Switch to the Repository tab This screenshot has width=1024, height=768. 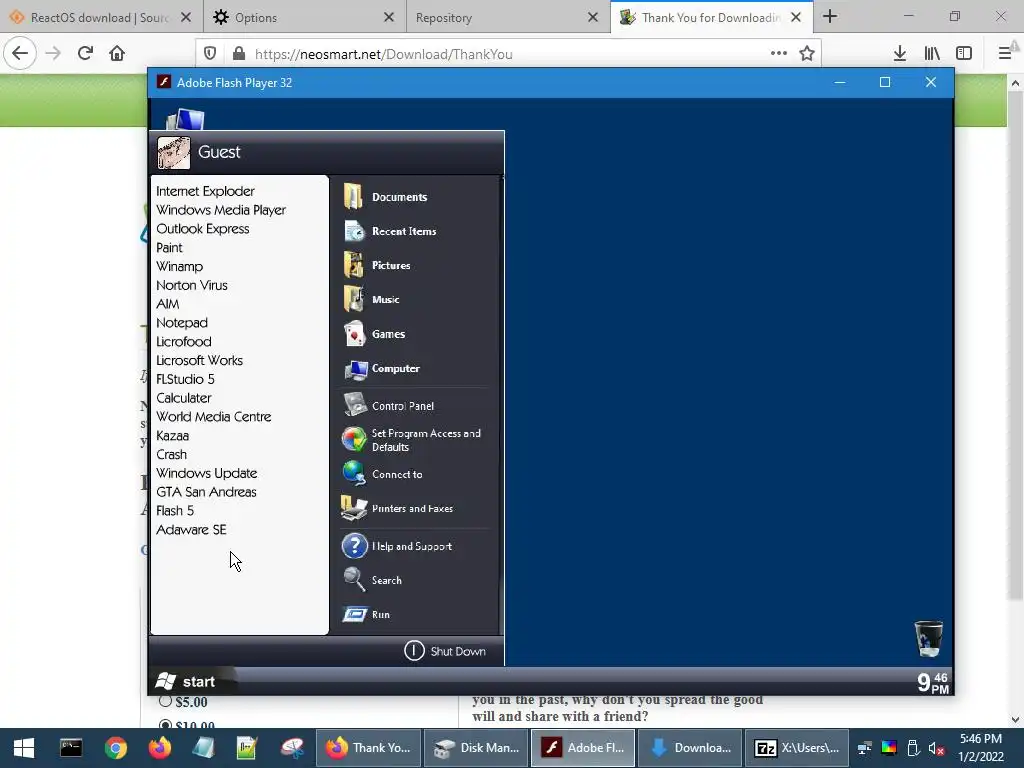pyautogui.click(x=507, y=18)
